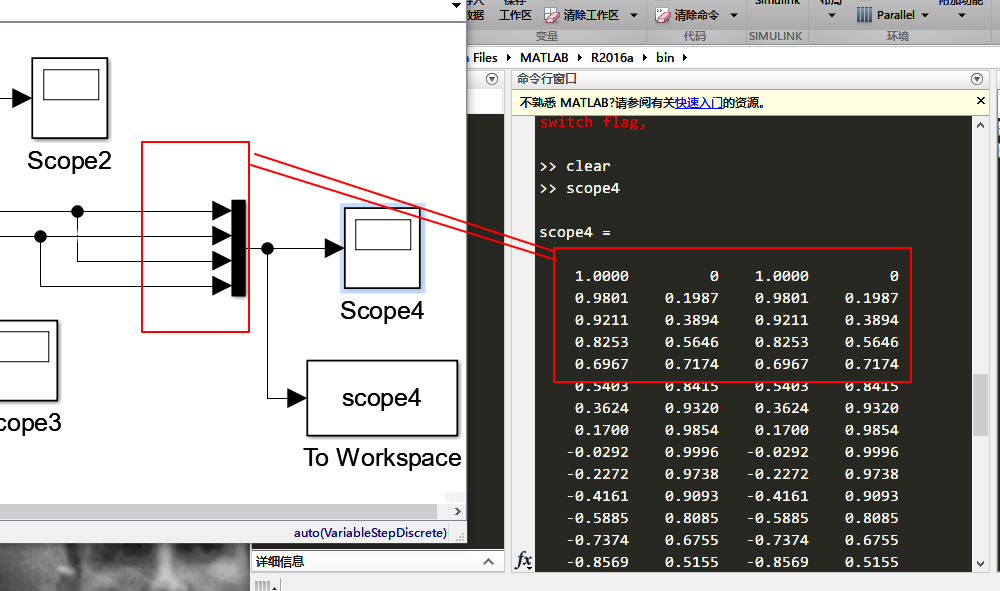
Task: Close the getting started info banner
Action: point(981,101)
